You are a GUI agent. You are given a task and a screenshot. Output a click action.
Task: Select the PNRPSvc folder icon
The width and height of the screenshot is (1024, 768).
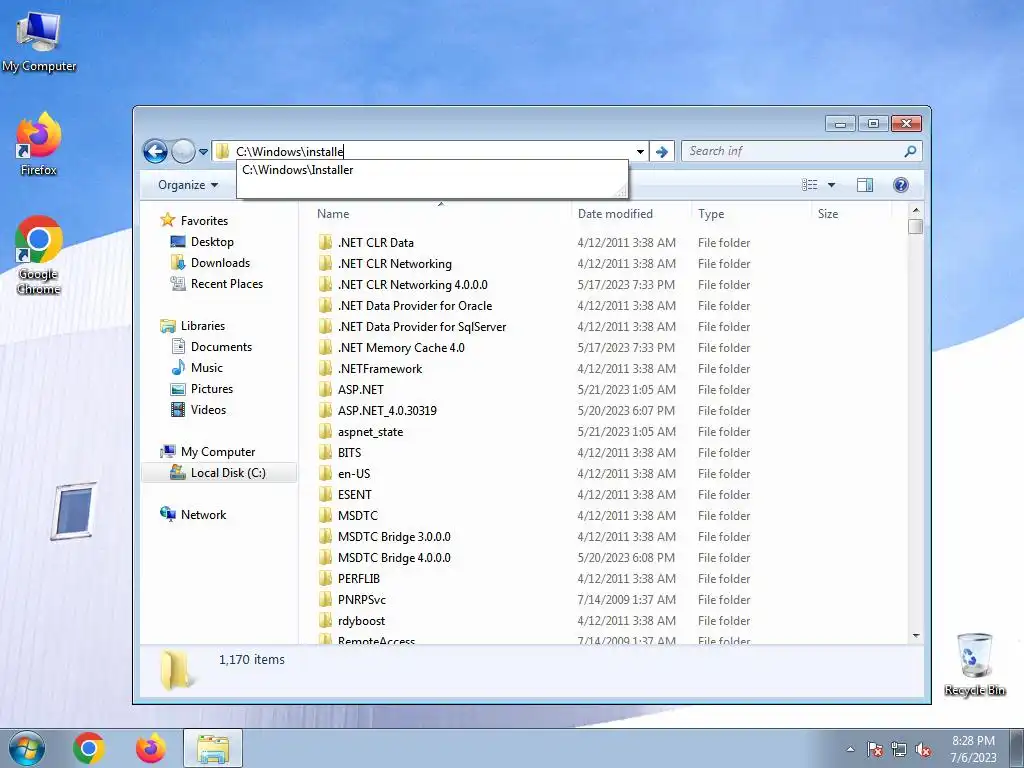(x=325, y=600)
